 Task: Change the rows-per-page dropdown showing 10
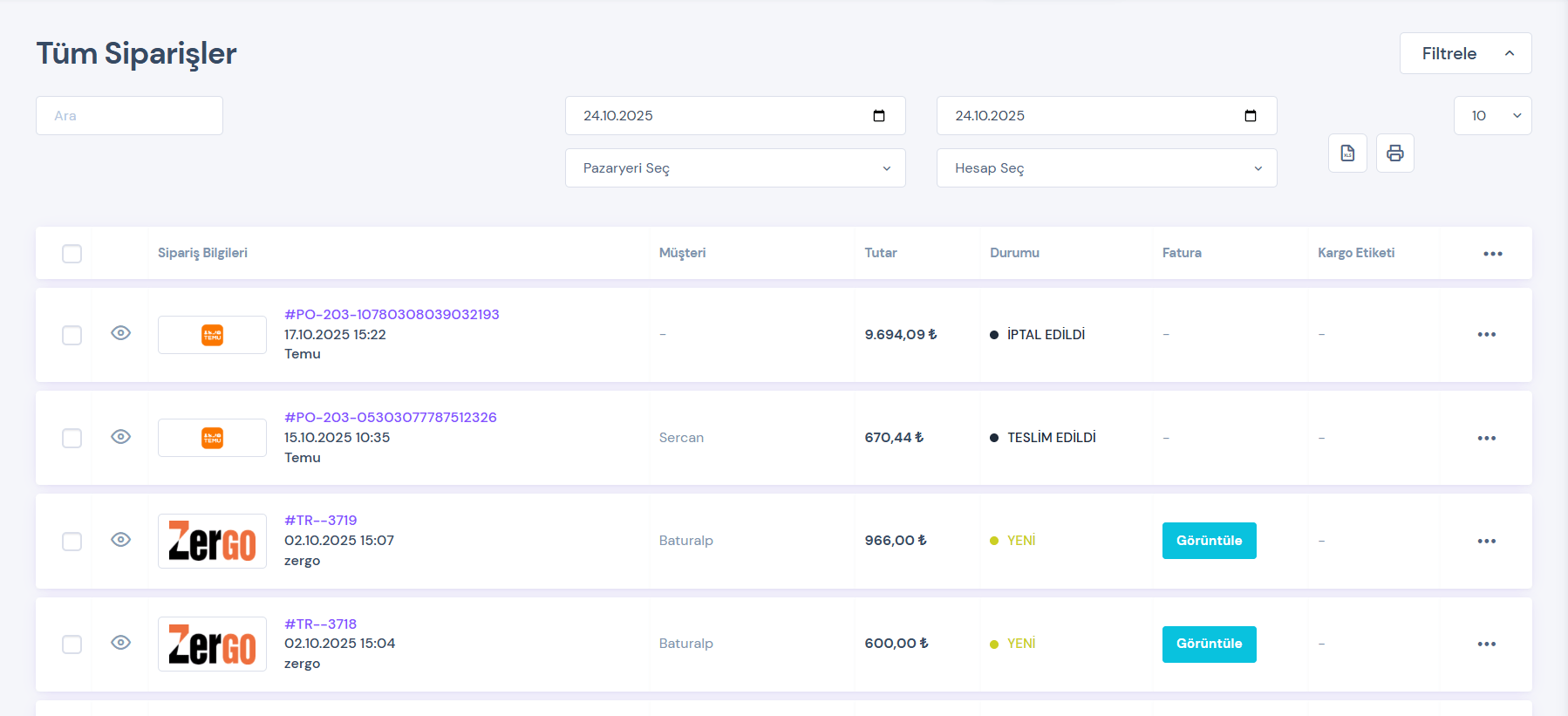[1492, 116]
